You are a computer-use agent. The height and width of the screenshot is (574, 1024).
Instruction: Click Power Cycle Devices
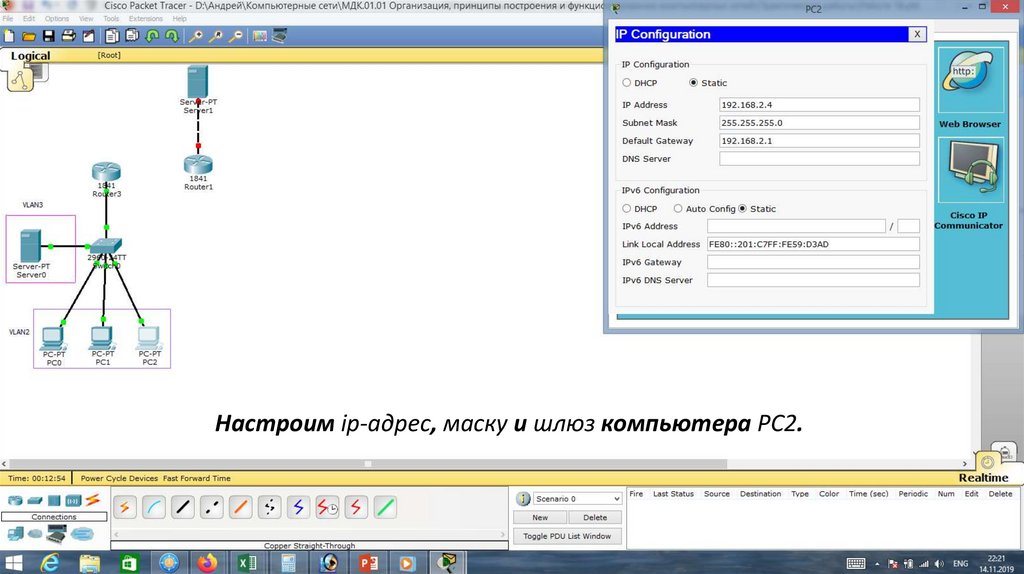tap(120, 479)
